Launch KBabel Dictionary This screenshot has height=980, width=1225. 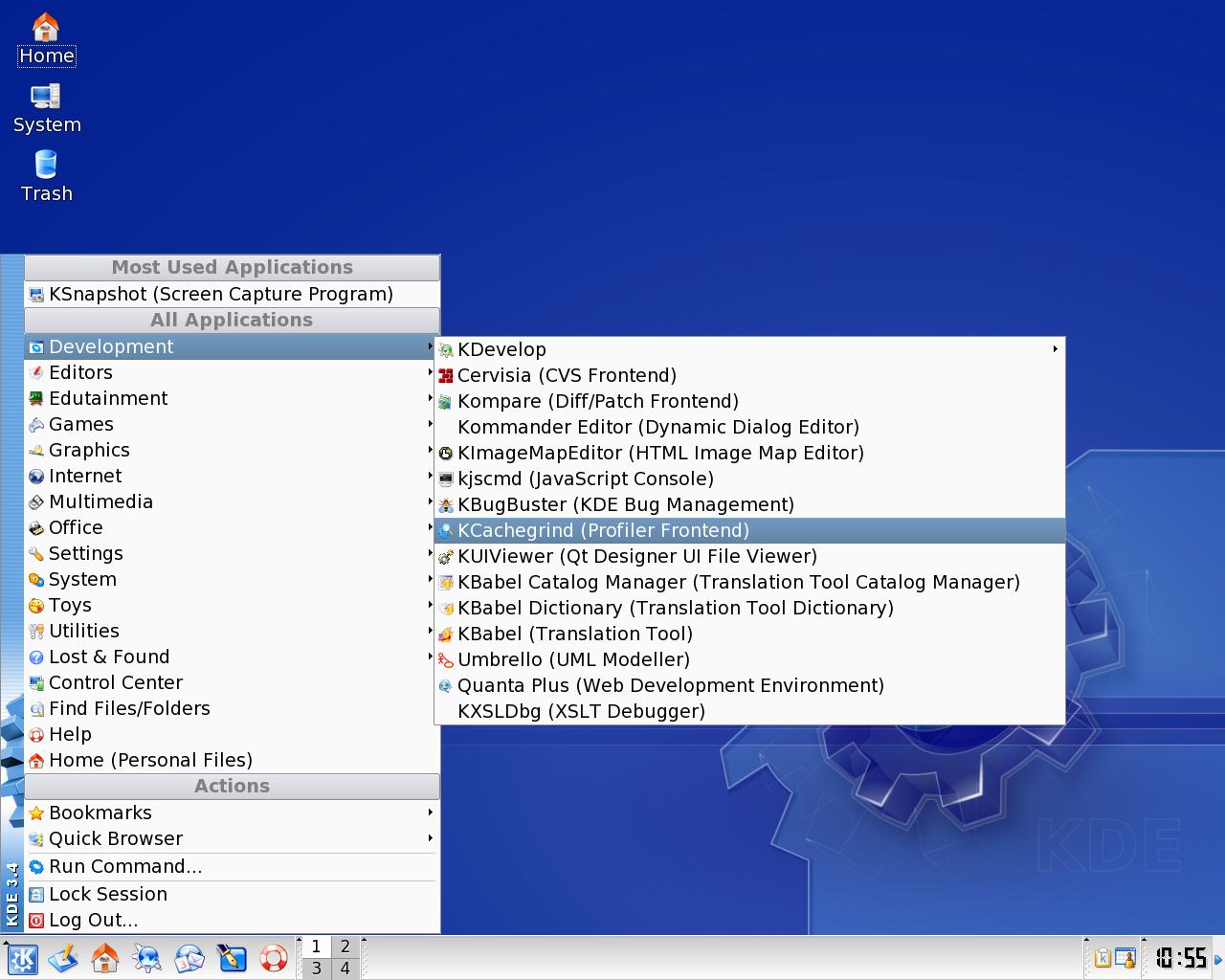click(x=749, y=608)
